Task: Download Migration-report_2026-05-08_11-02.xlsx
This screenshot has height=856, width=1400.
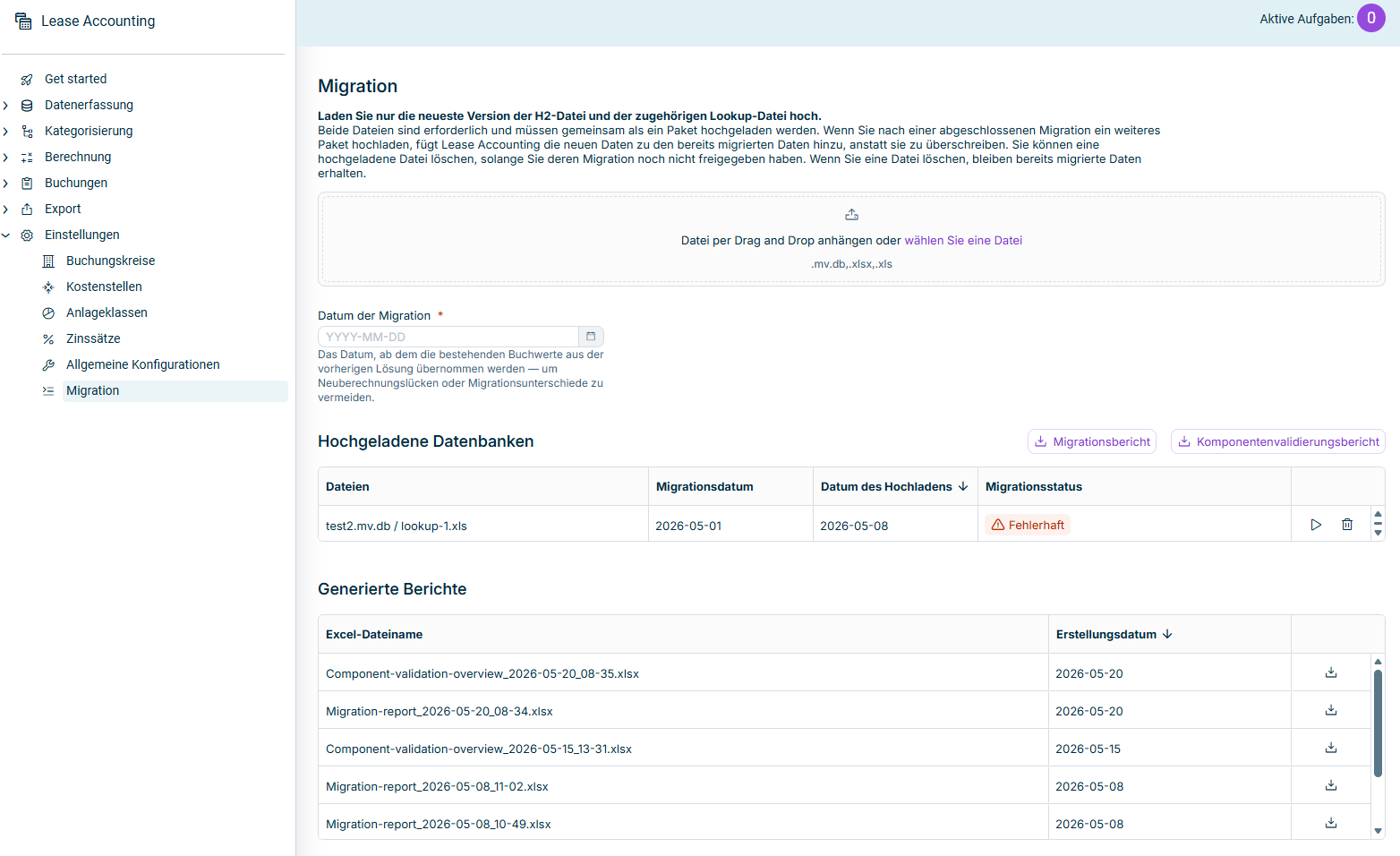Action: pyautogui.click(x=1331, y=785)
